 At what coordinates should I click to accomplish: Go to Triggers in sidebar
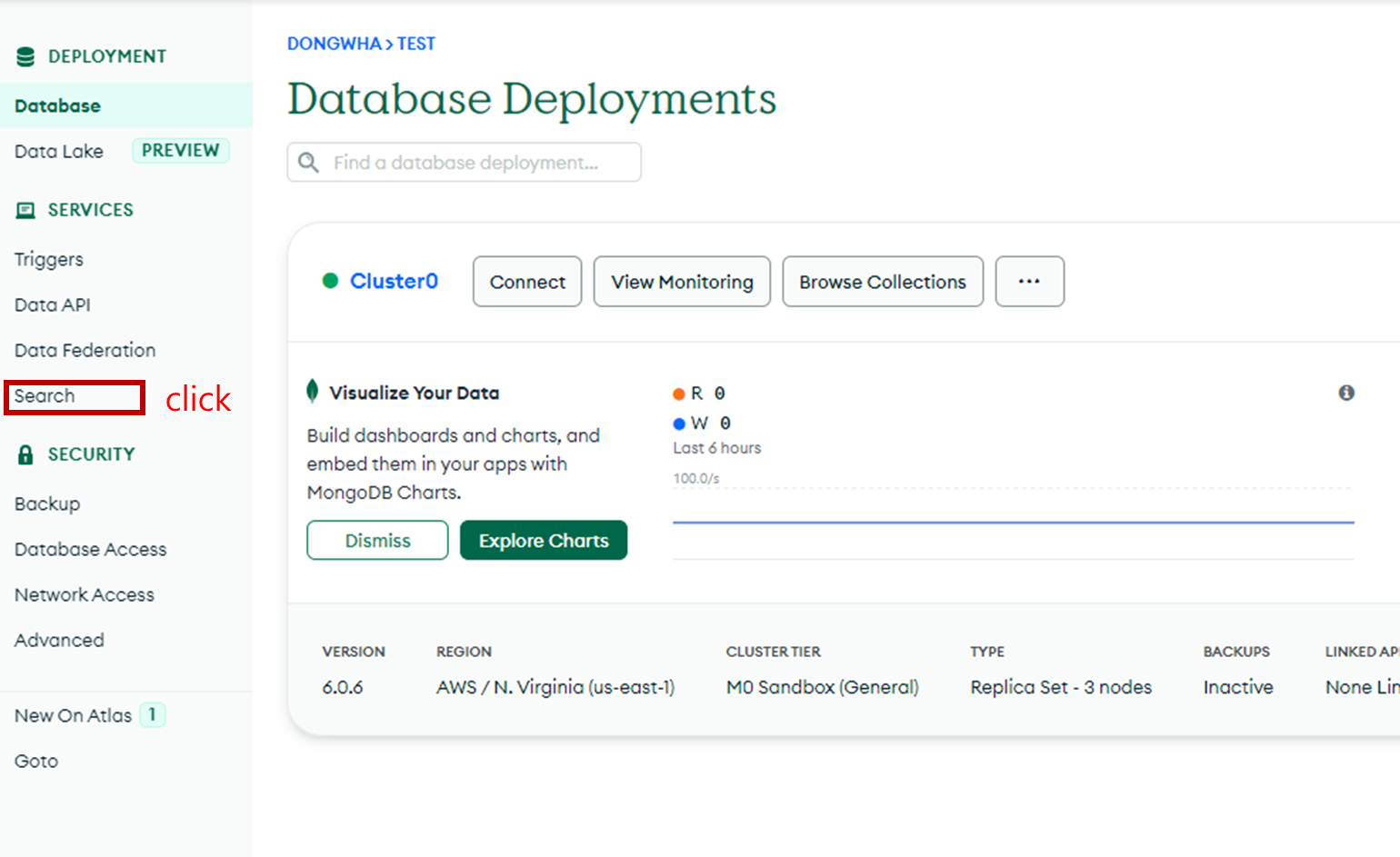[x=49, y=260]
